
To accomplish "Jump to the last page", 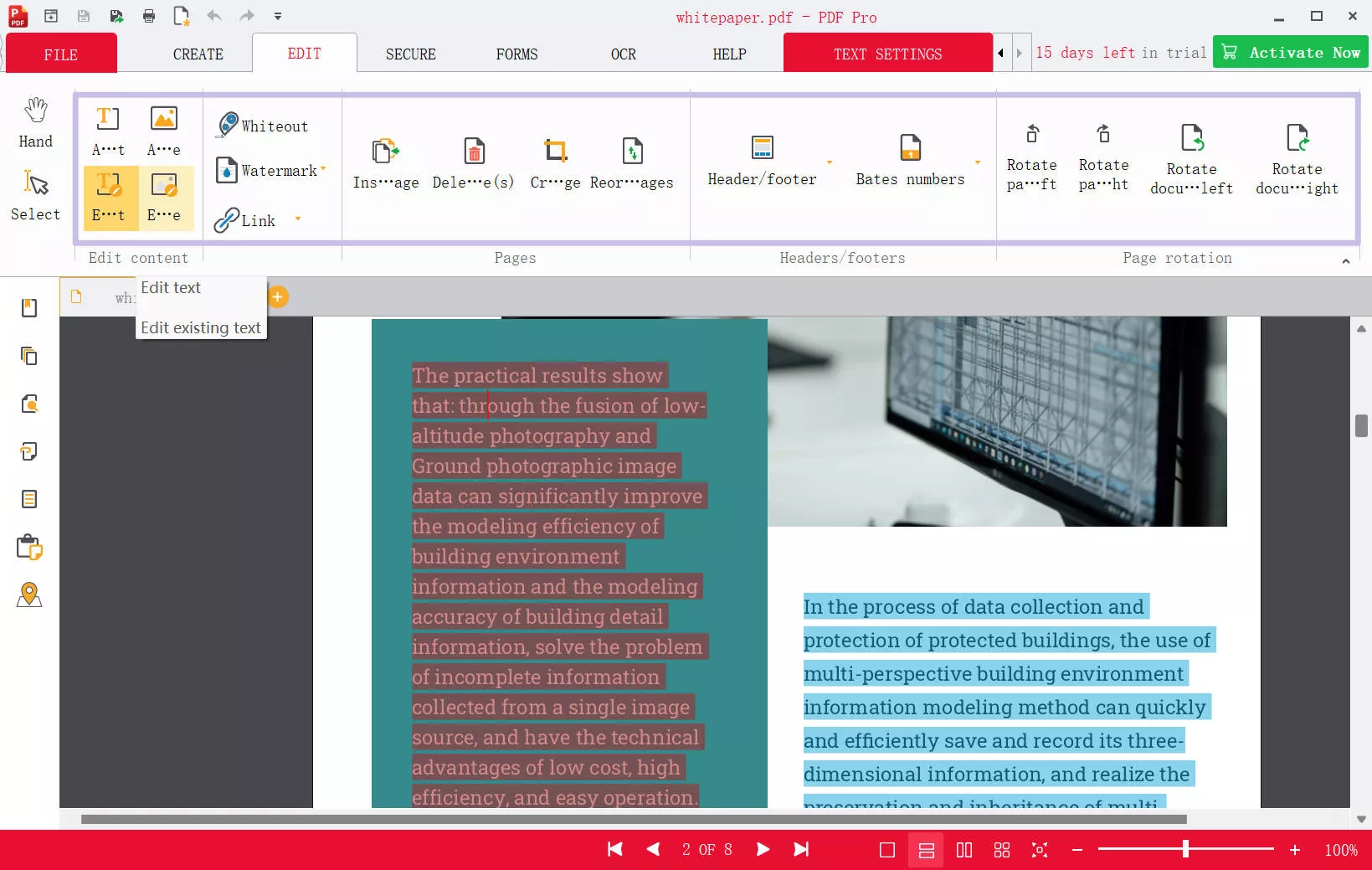I will click(801, 850).
